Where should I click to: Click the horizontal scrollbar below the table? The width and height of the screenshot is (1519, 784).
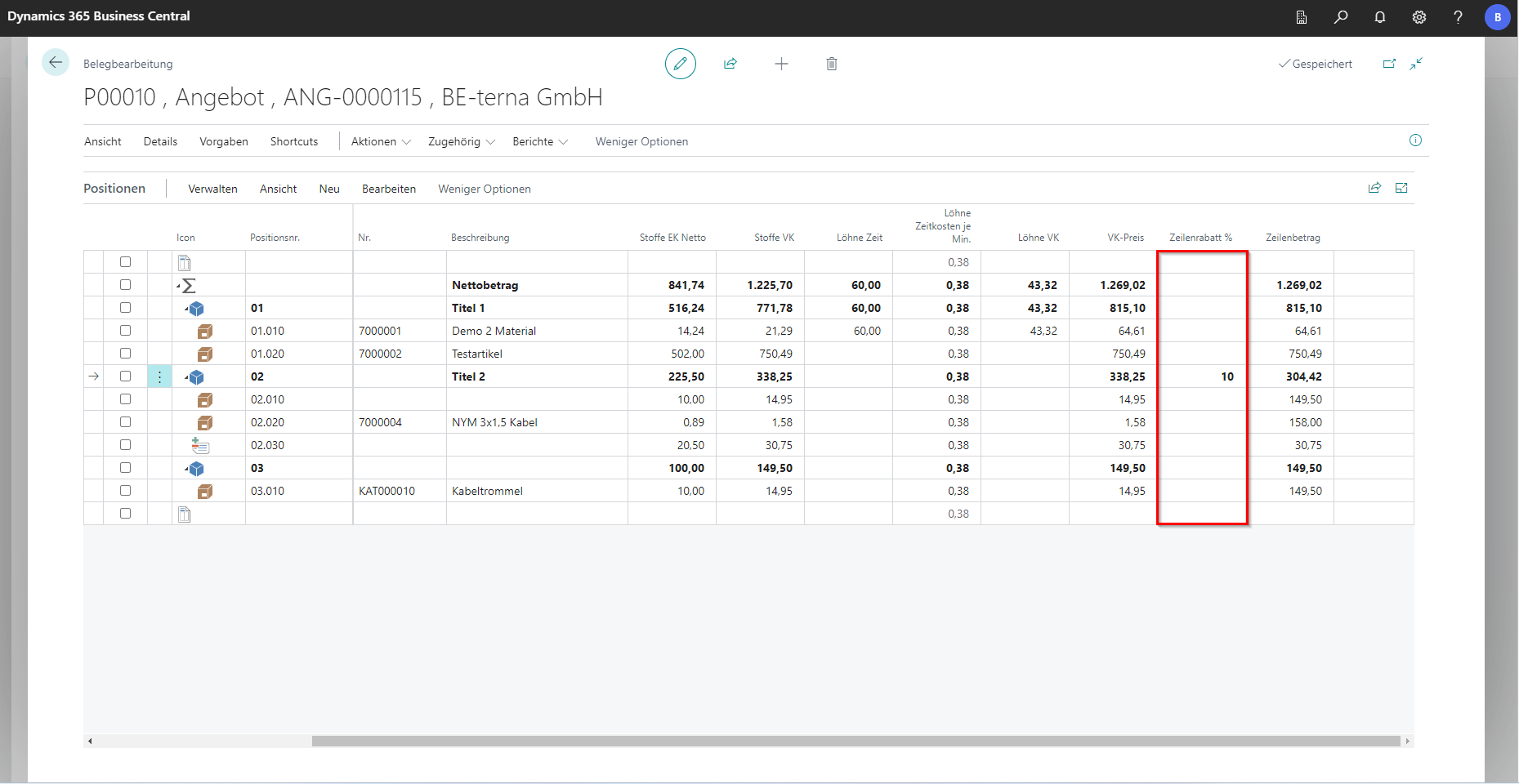pos(855,741)
